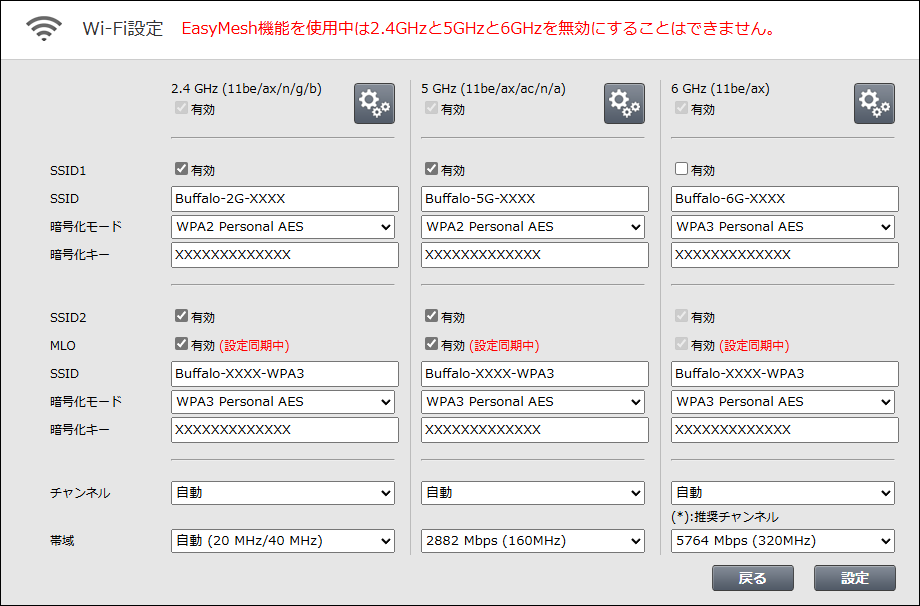Screen dimensions: 920x606
Task: Open 5 GHz bandwidth dropdown 2882 Mbps (160MHz)
Action: (533, 541)
